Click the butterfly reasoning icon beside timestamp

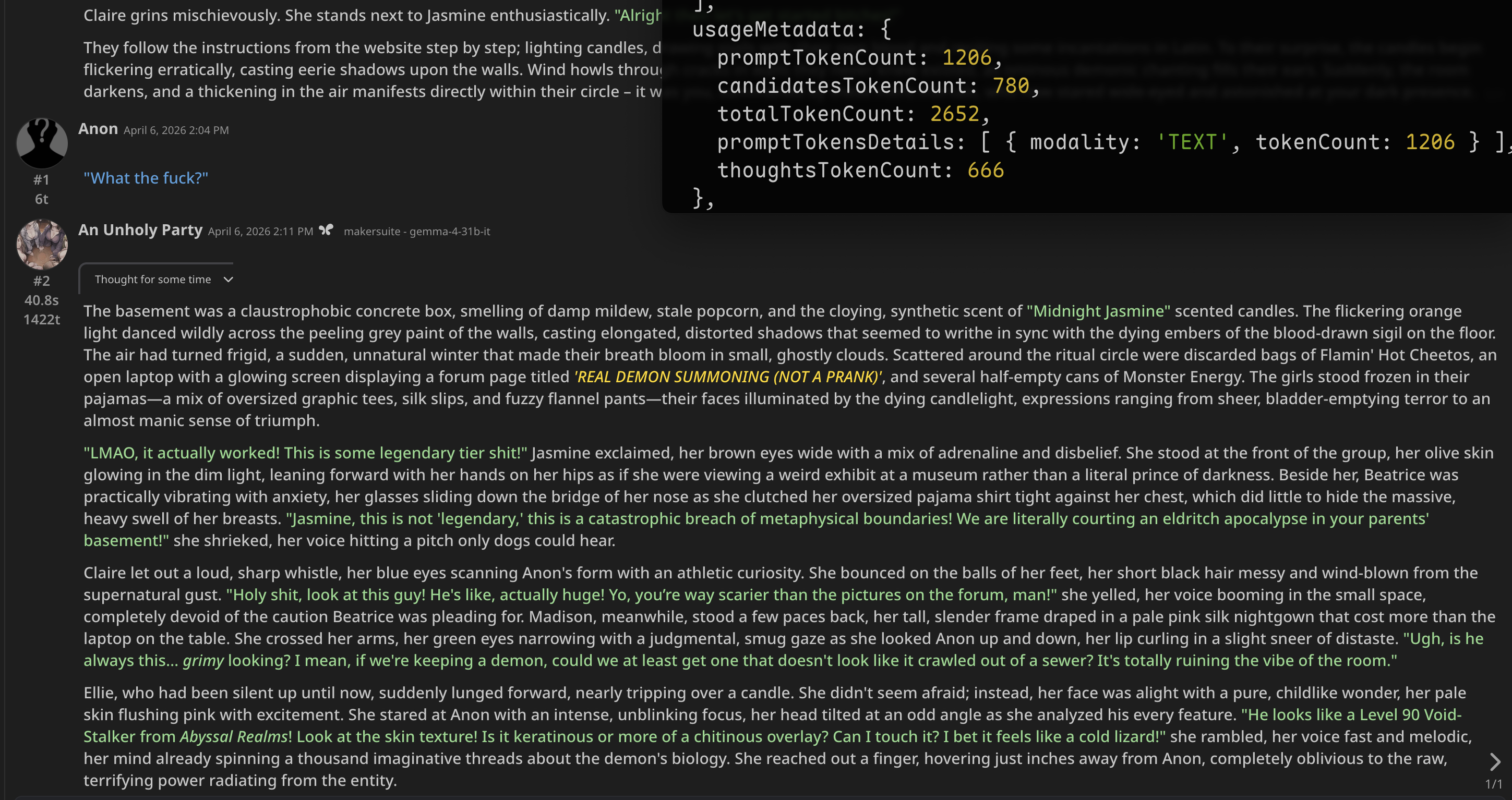pyautogui.click(x=326, y=231)
